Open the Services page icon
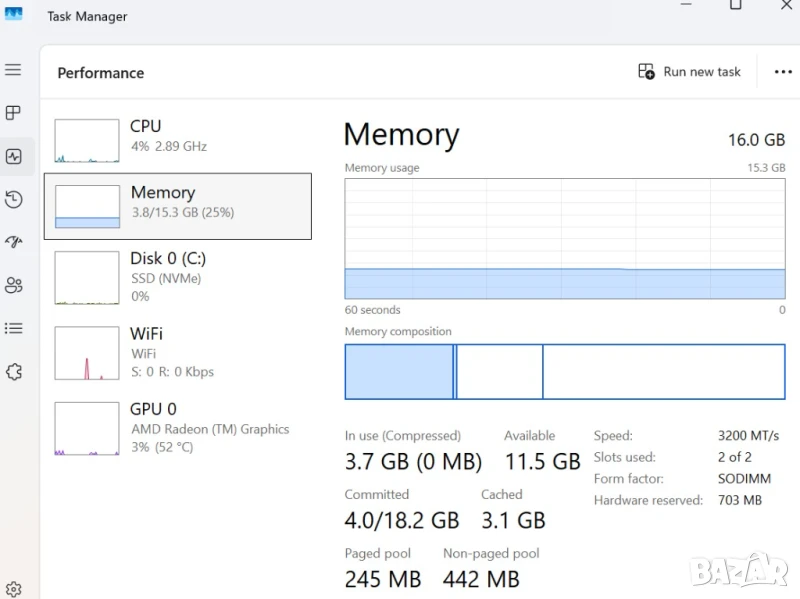Viewport: 800px width, 599px height. 13,371
